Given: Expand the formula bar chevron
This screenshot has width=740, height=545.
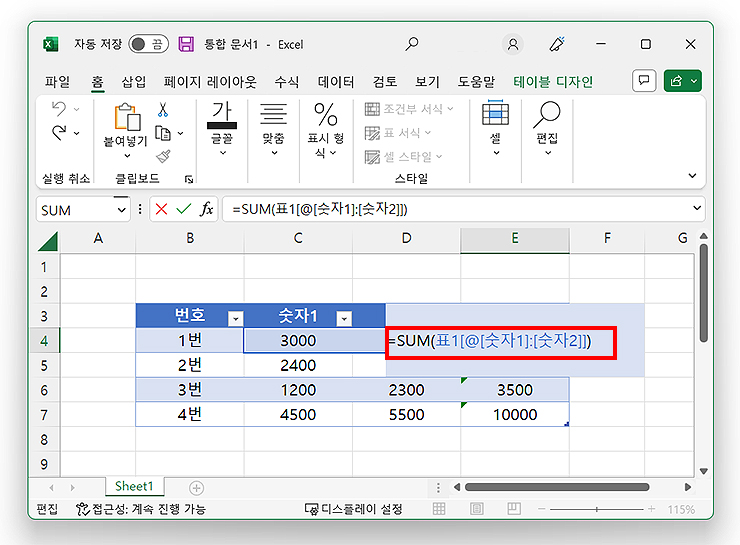Looking at the screenshot, I should pos(697,208).
